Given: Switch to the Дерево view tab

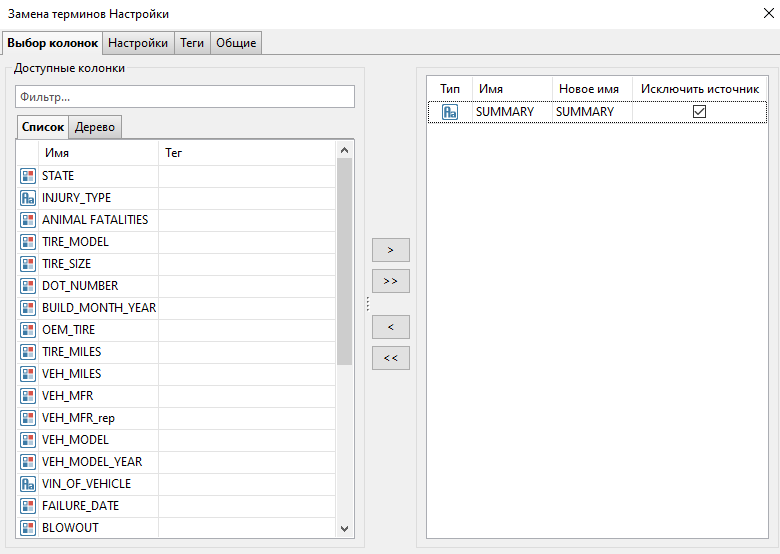Looking at the screenshot, I should (95, 127).
